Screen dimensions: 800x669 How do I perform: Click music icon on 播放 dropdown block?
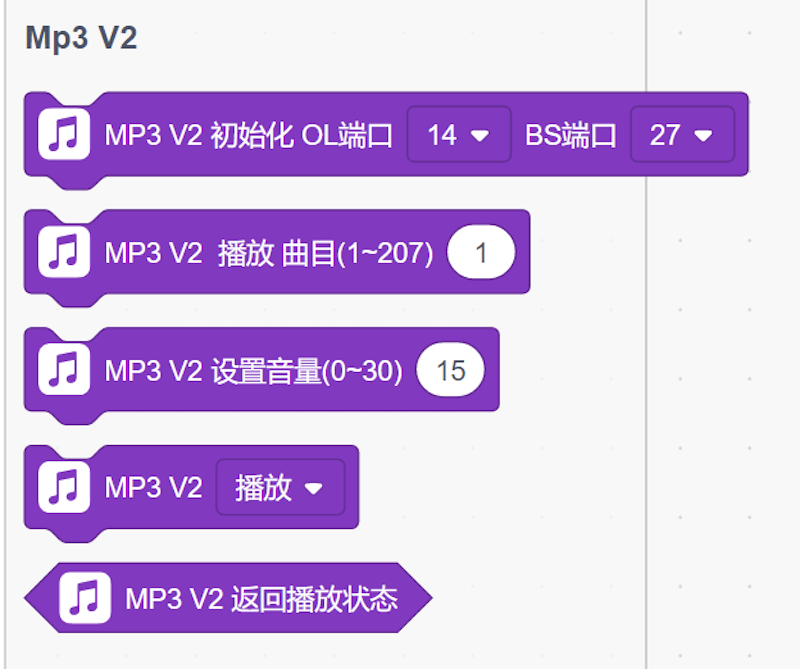[x=64, y=487]
